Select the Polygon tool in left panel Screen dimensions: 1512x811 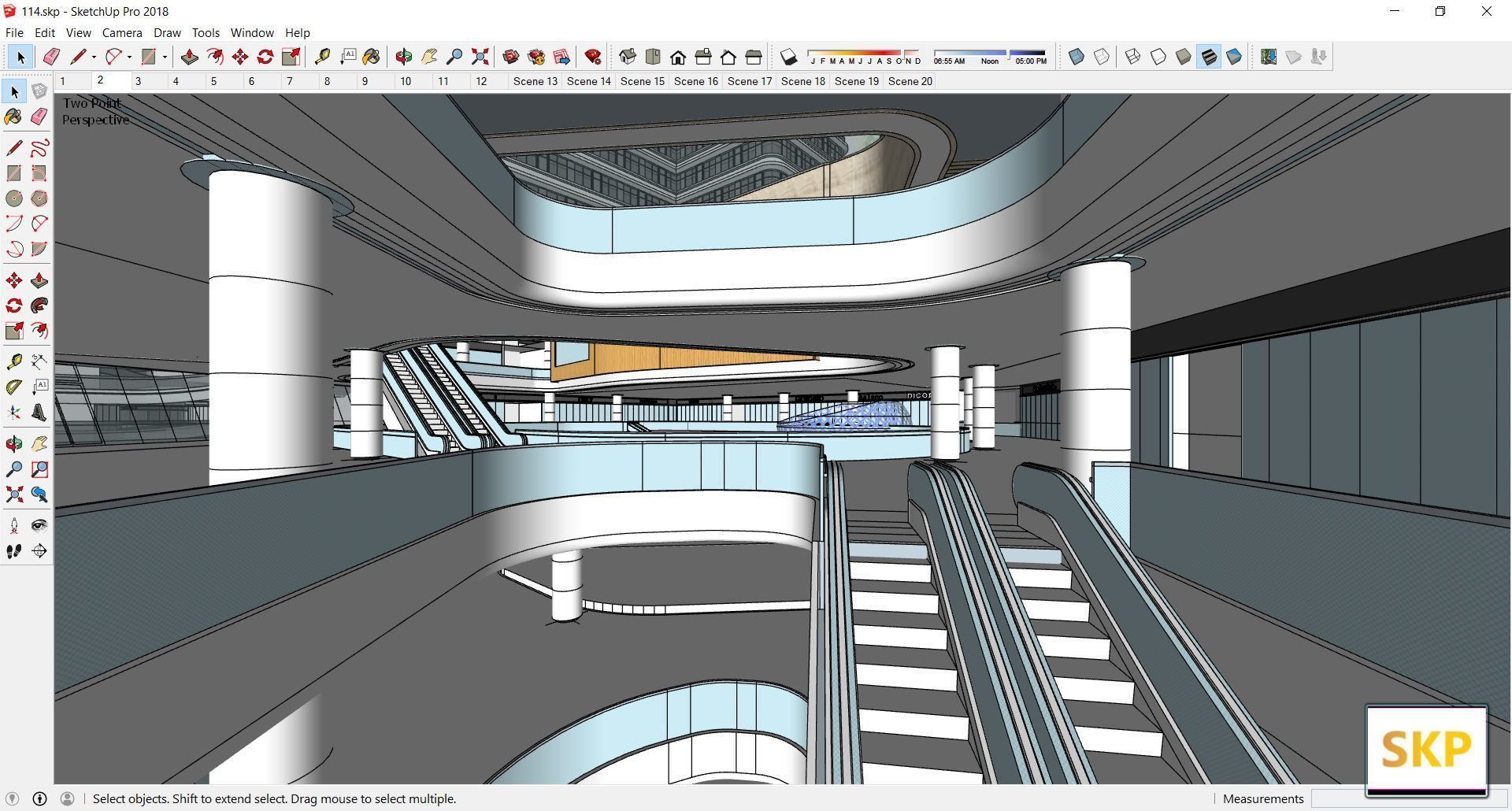coord(39,198)
